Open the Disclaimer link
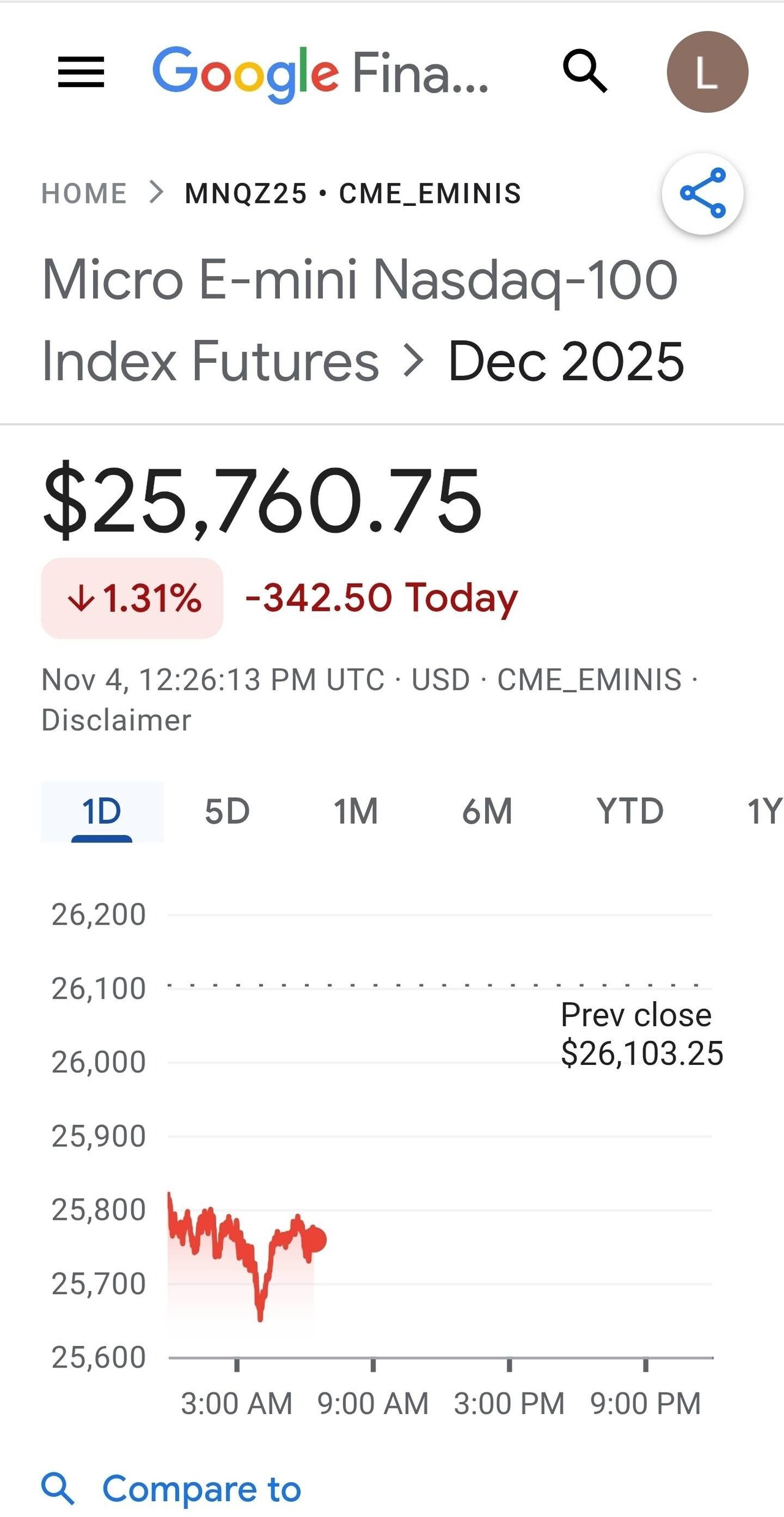 click(116, 720)
